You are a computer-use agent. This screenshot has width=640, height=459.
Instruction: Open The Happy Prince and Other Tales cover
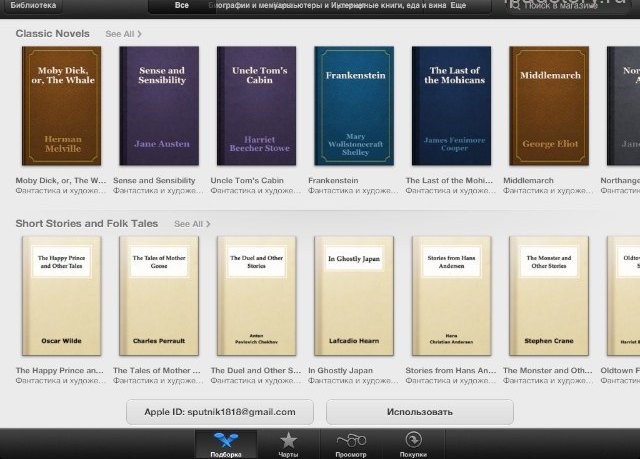[x=61, y=296]
